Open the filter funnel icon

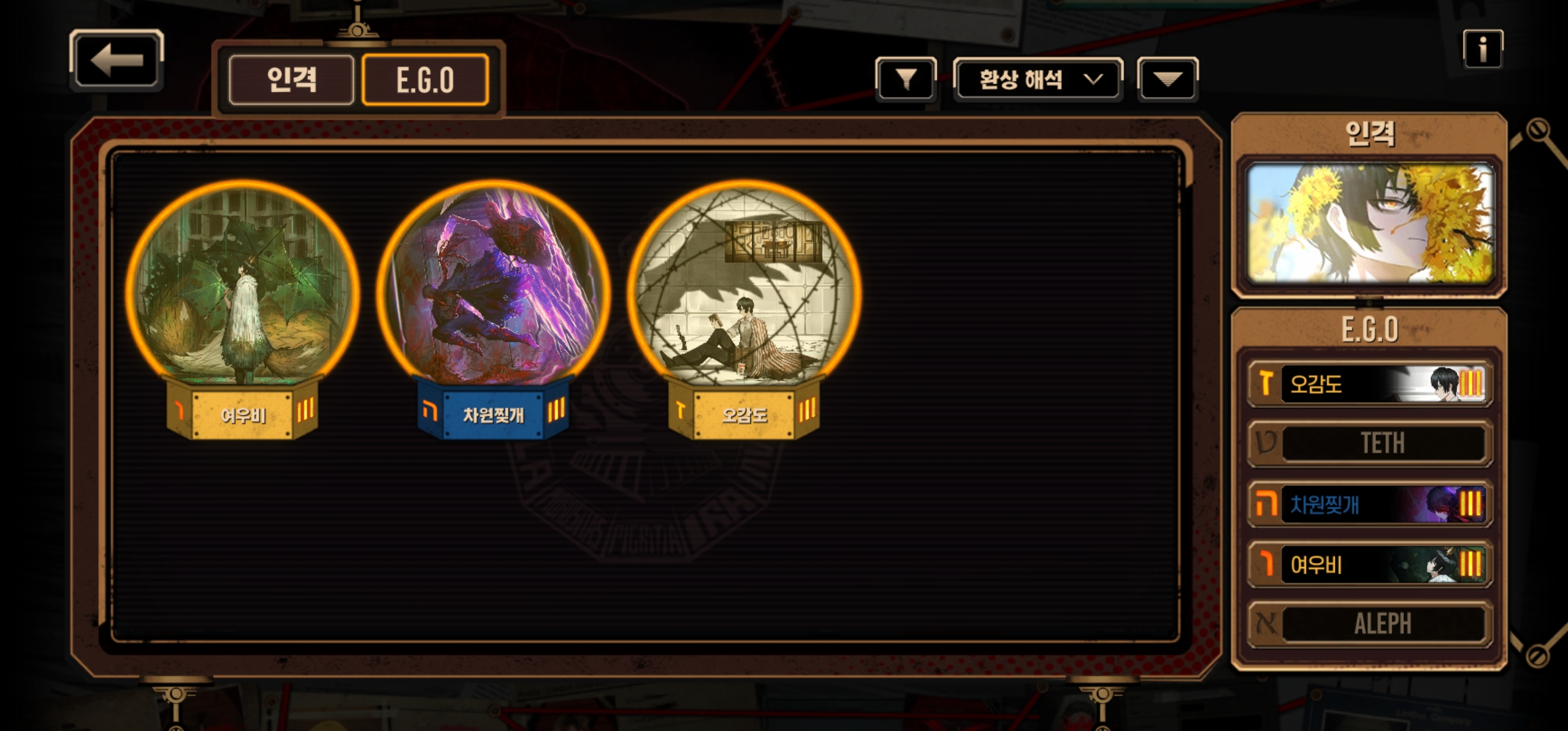point(906,80)
